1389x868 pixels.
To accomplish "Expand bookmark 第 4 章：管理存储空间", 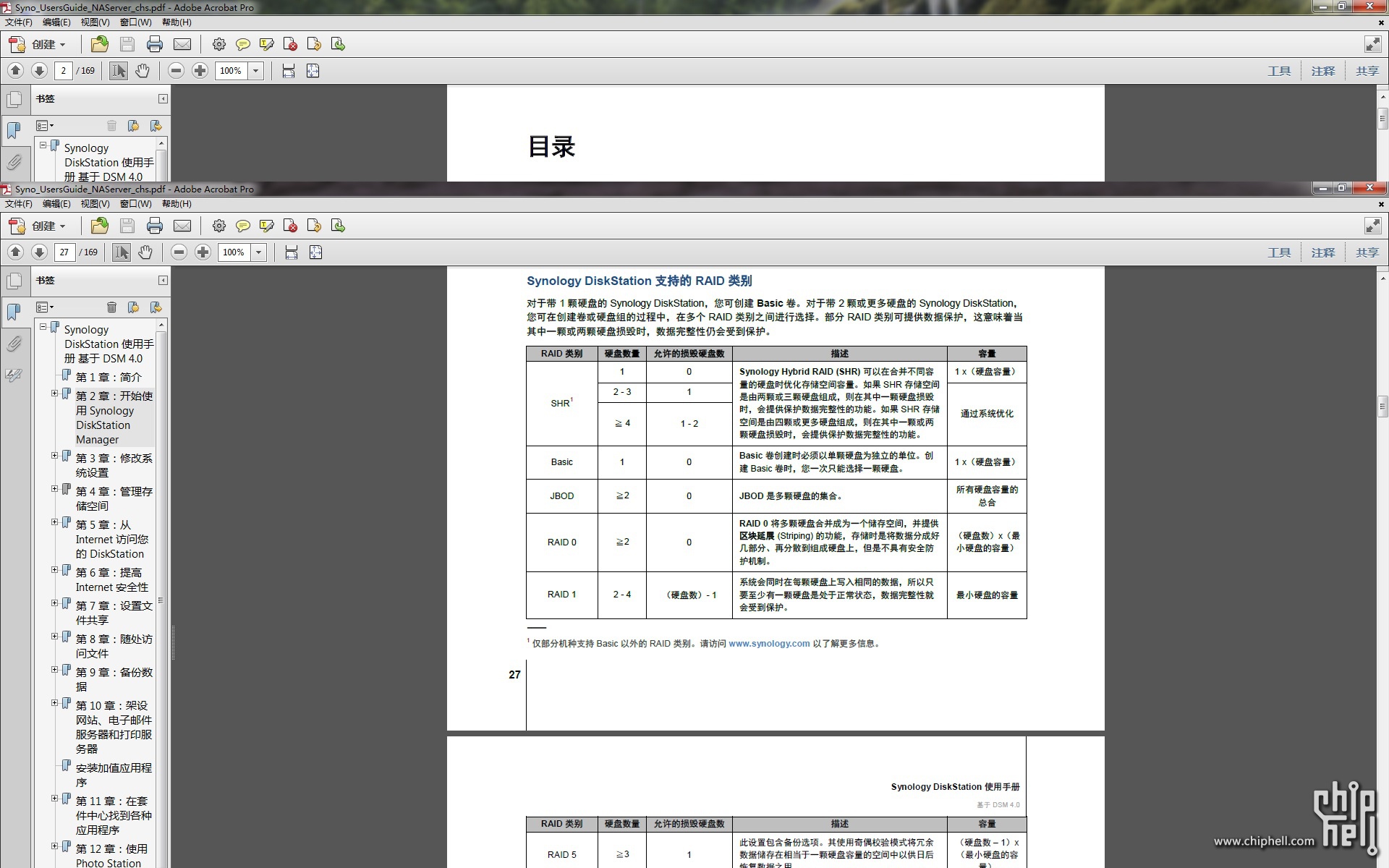I will point(54,489).
